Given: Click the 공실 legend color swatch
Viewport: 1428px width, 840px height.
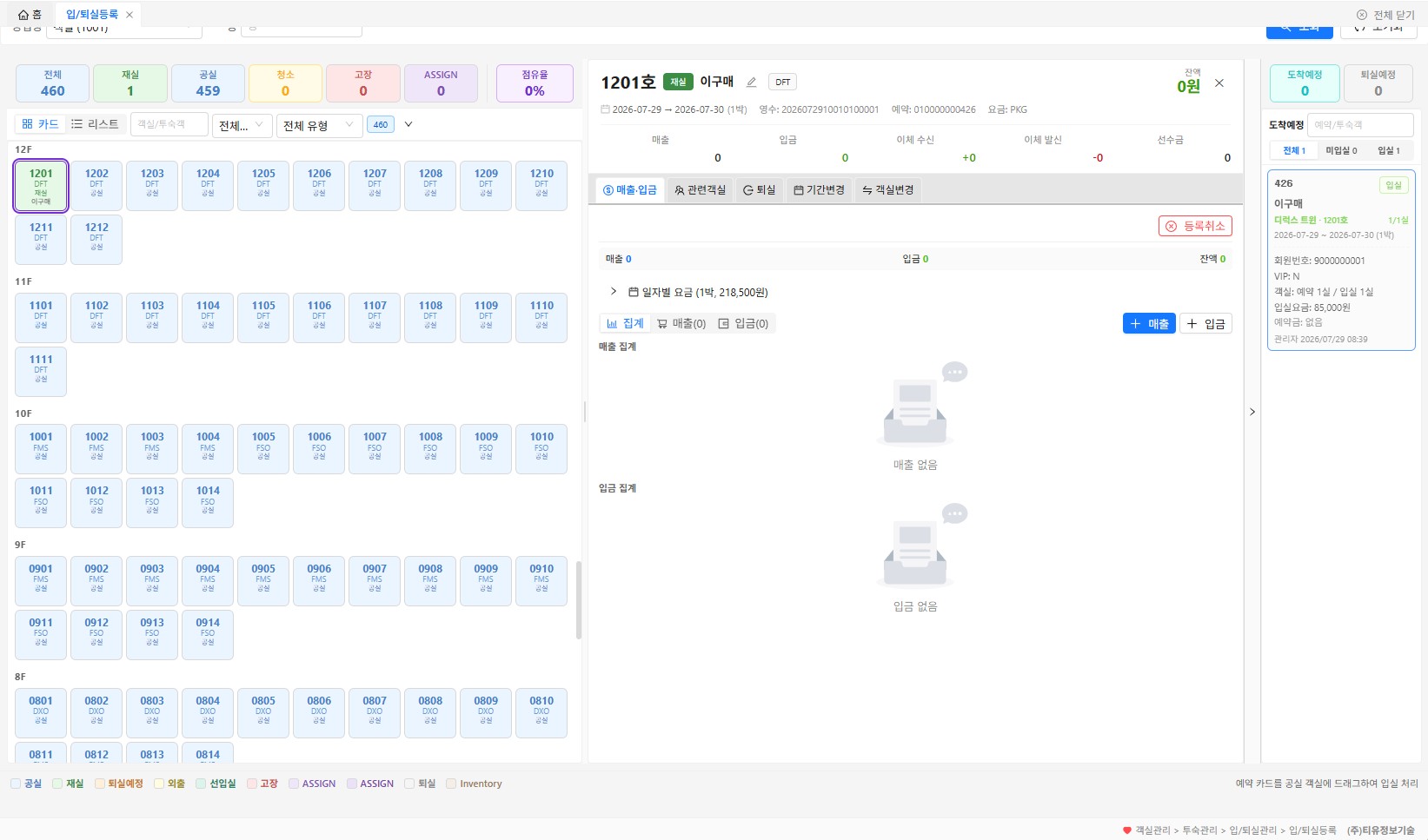Looking at the screenshot, I should pos(16,784).
